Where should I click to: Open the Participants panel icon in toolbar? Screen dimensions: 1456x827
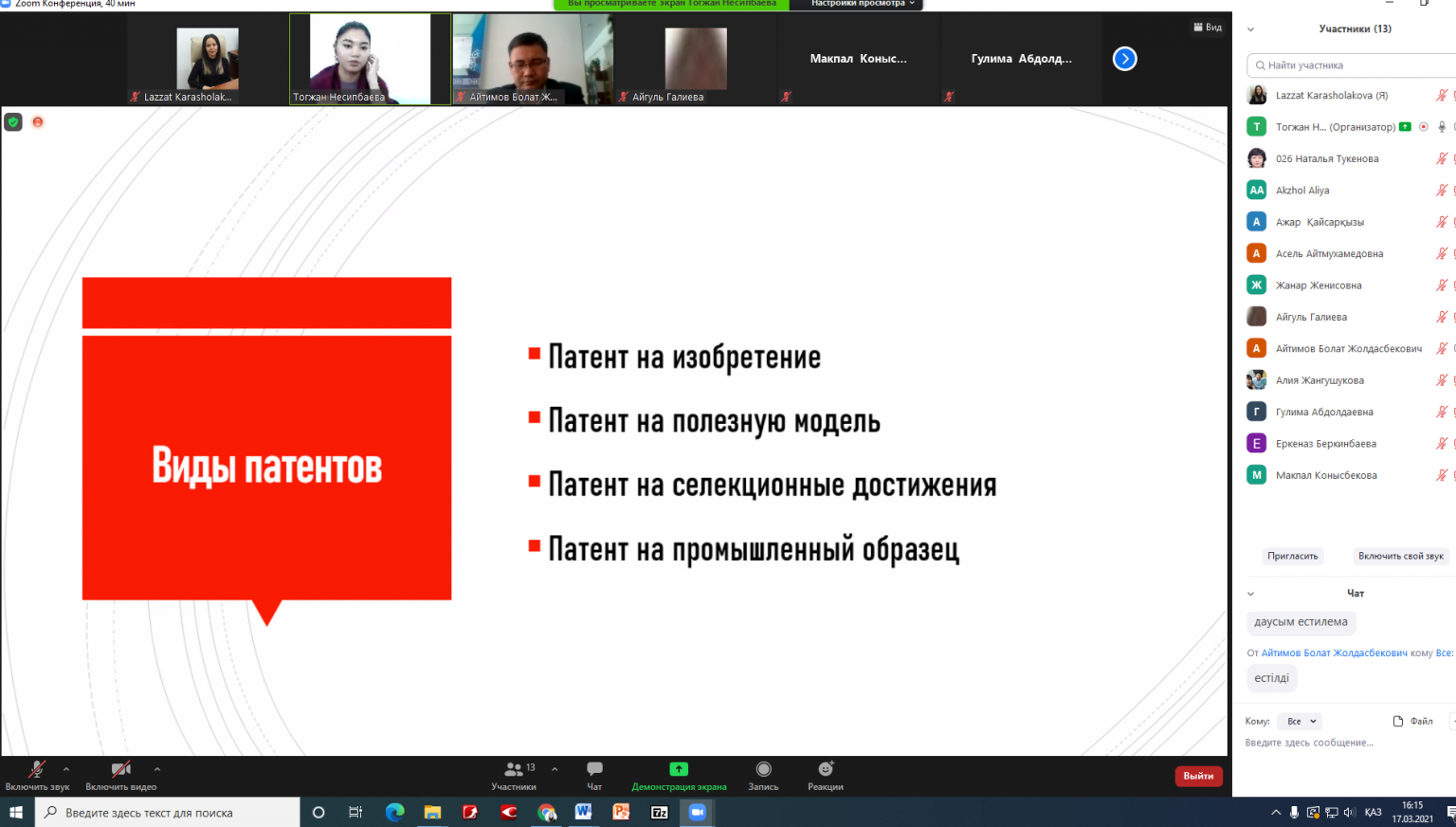tap(514, 769)
